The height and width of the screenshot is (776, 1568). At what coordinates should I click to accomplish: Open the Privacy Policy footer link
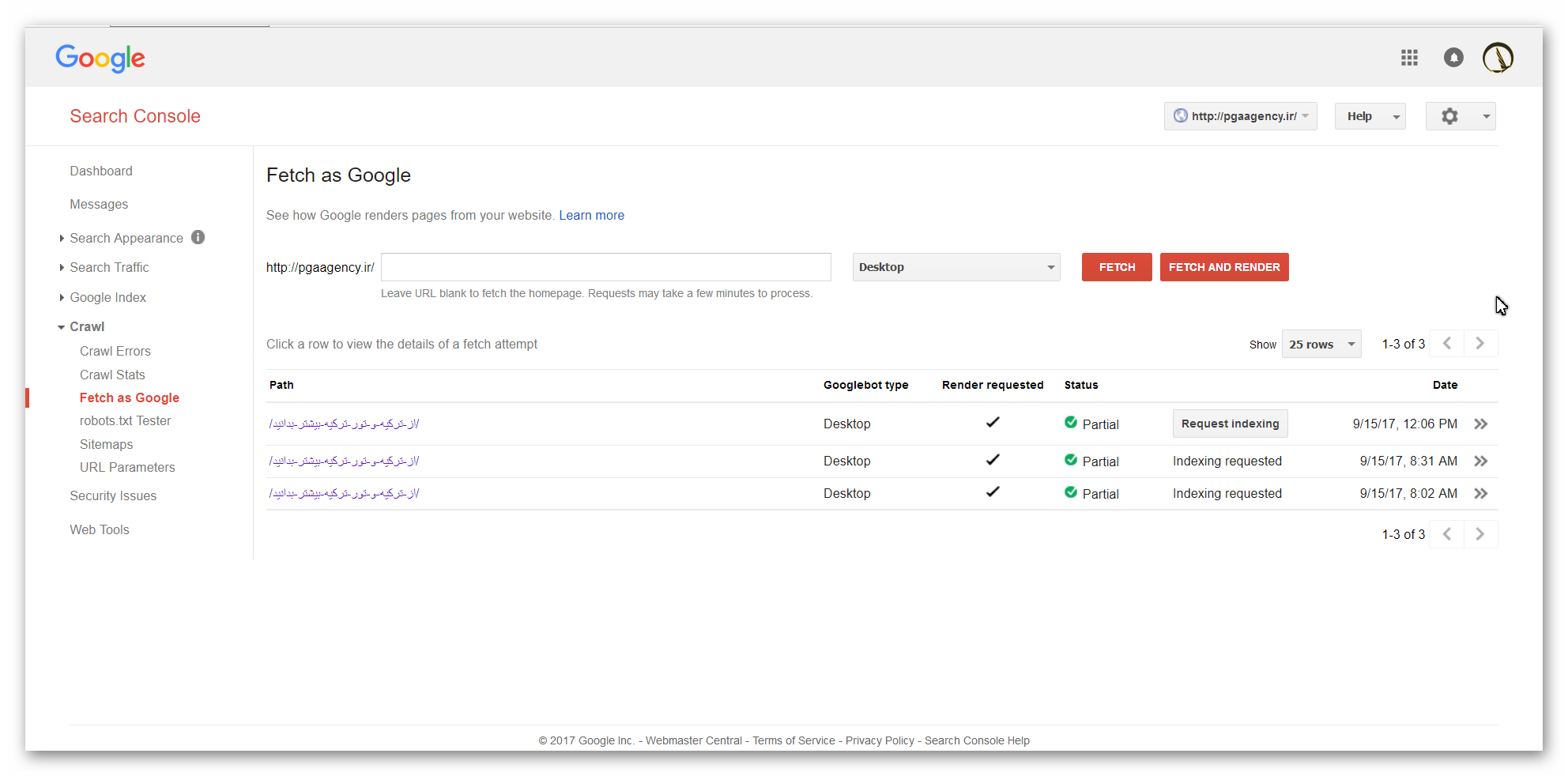click(x=880, y=741)
